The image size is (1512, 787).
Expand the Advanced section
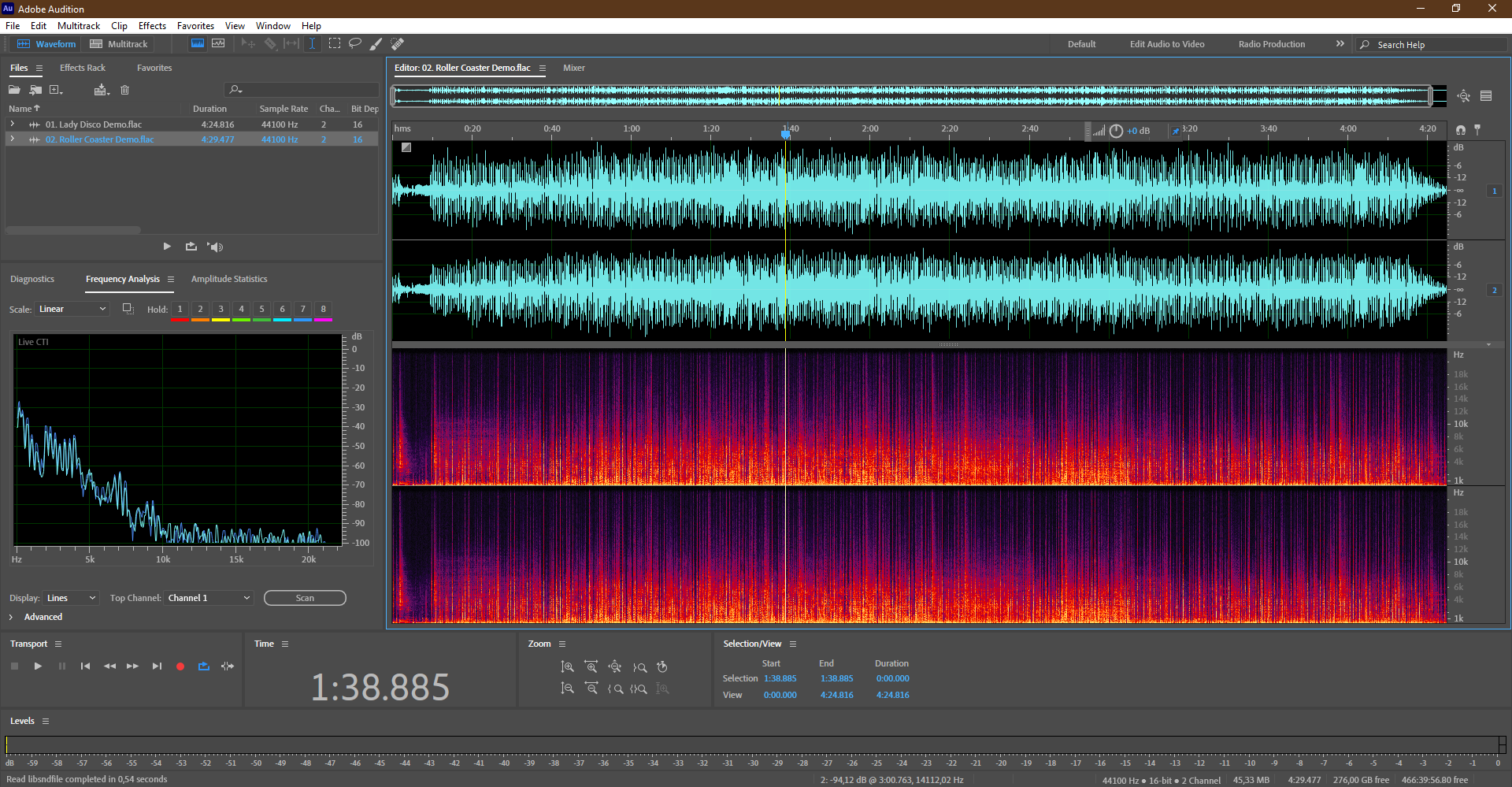pos(11,617)
